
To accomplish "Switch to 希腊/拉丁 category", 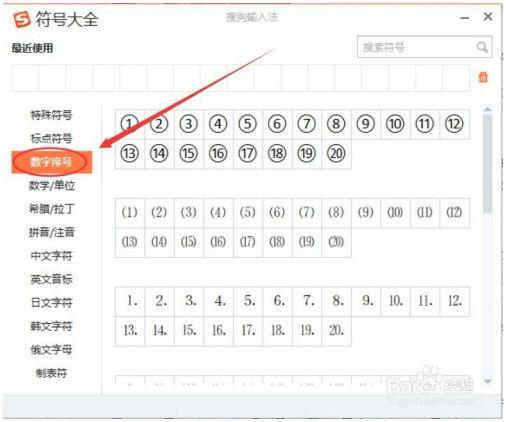I will [52, 209].
